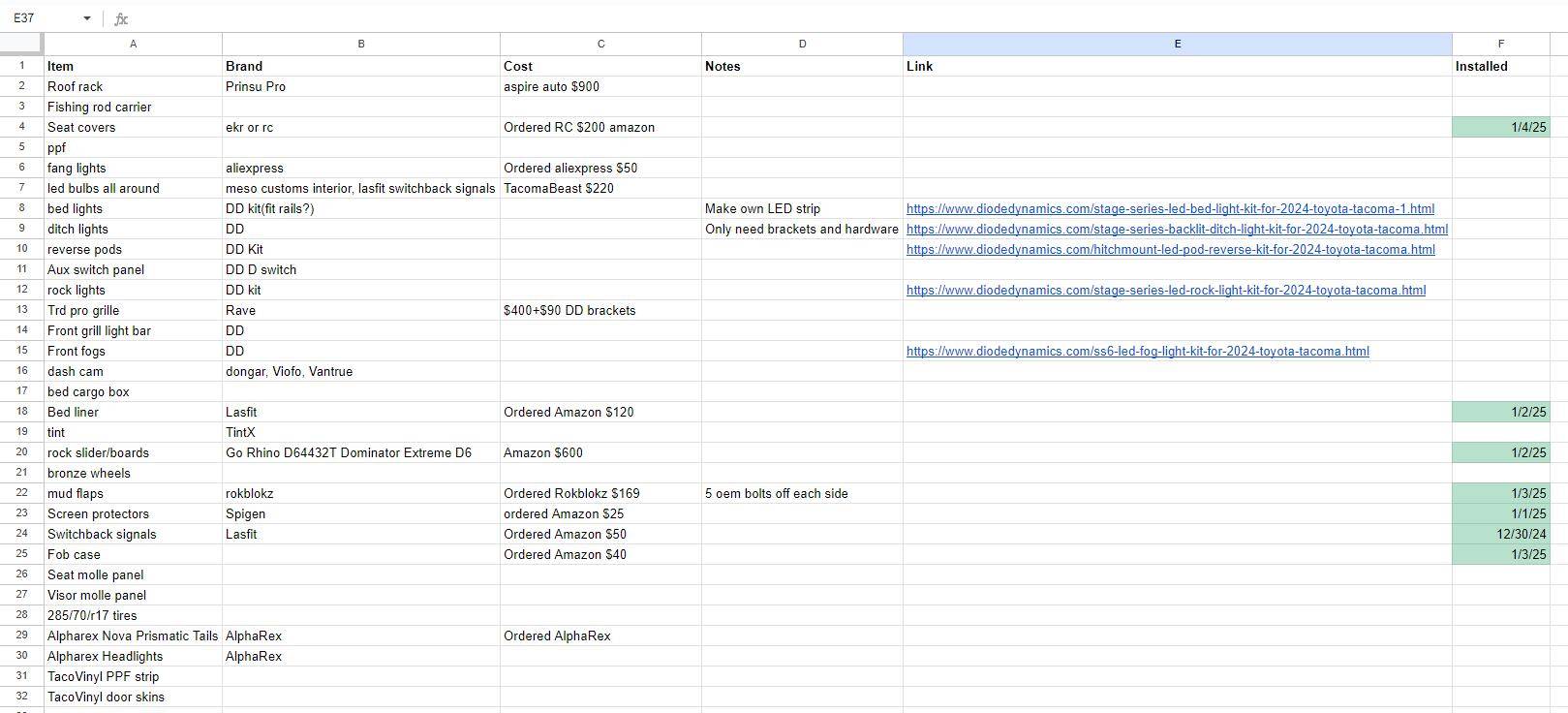The height and width of the screenshot is (713, 1568).
Task: Click the 'Ordered Amazon $120' cell
Action: pyautogui.click(x=600, y=412)
